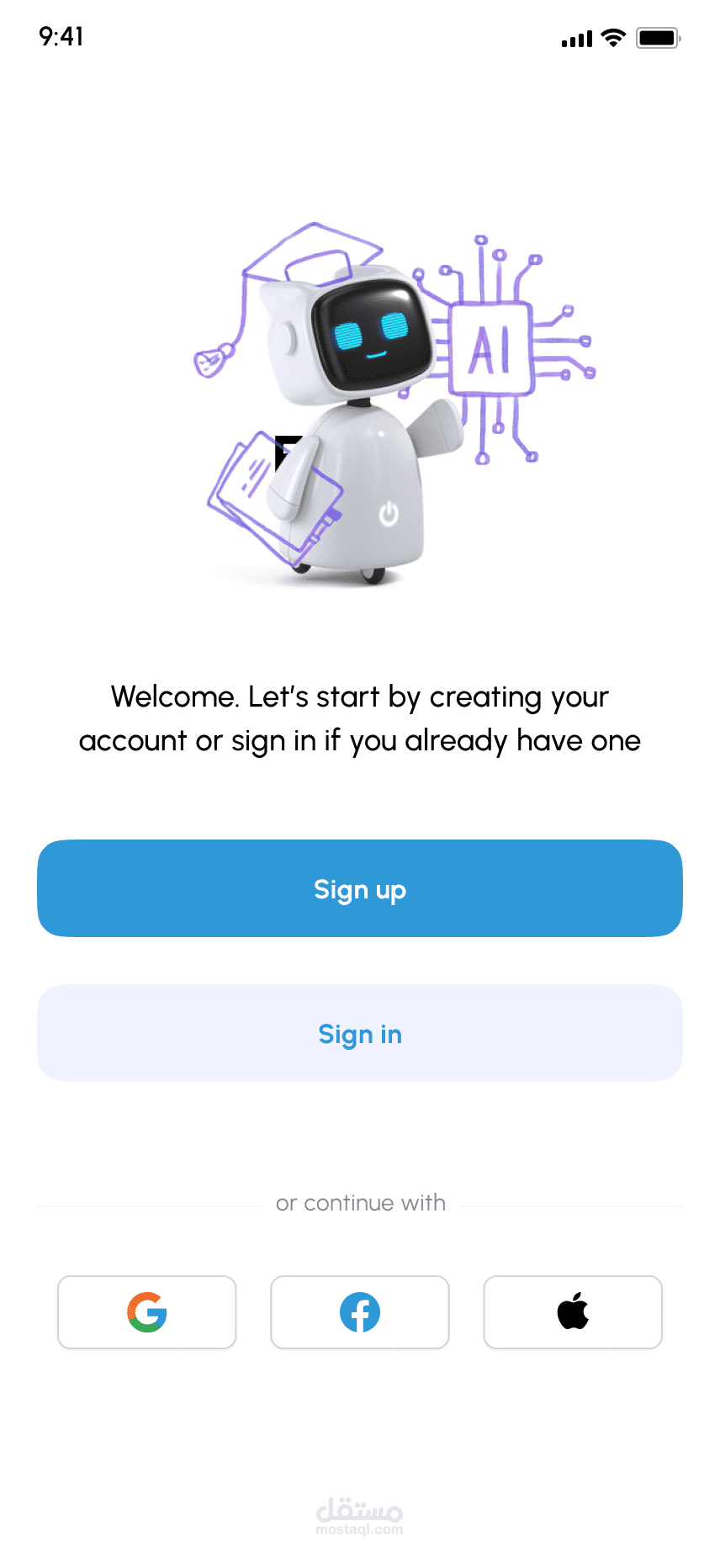Tap the AI chip drawing

click(x=492, y=348)
